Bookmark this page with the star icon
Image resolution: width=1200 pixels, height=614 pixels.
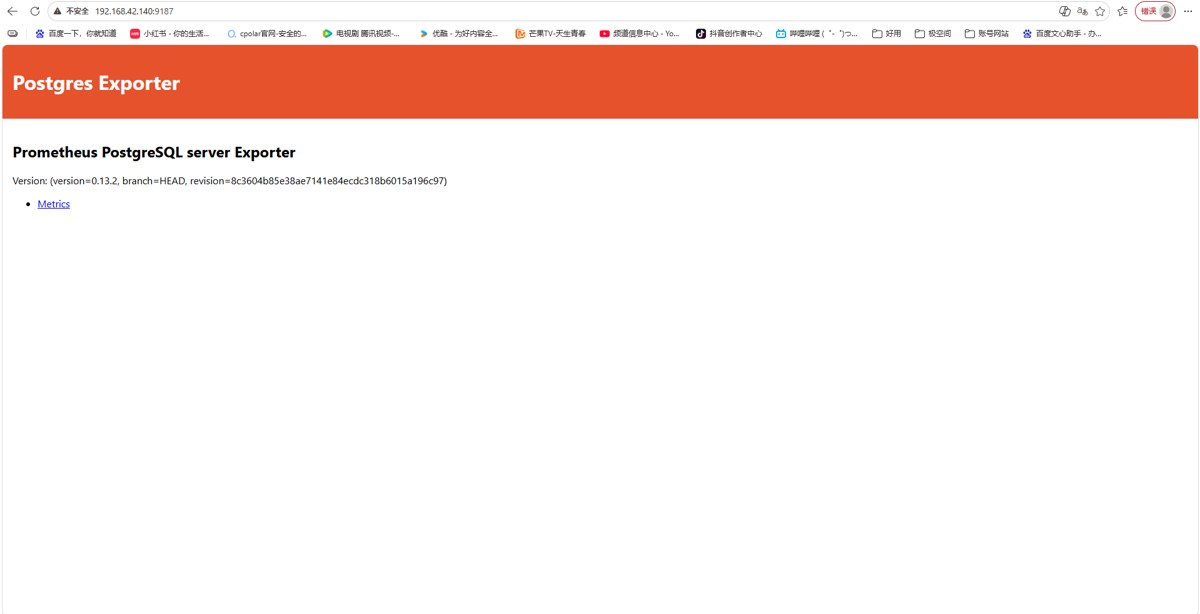coord(1100,11)
